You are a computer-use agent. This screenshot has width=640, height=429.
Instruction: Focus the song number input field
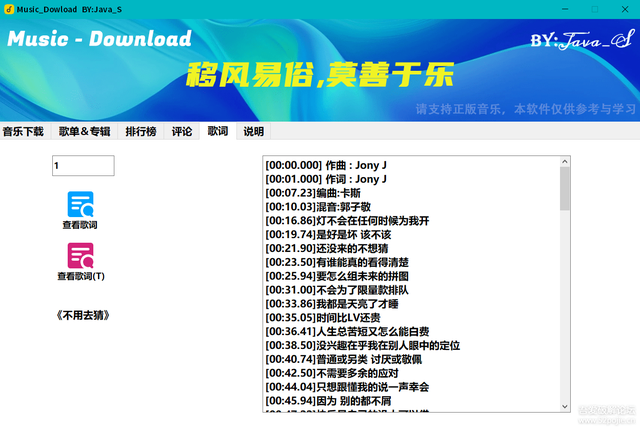click(83, 165)
